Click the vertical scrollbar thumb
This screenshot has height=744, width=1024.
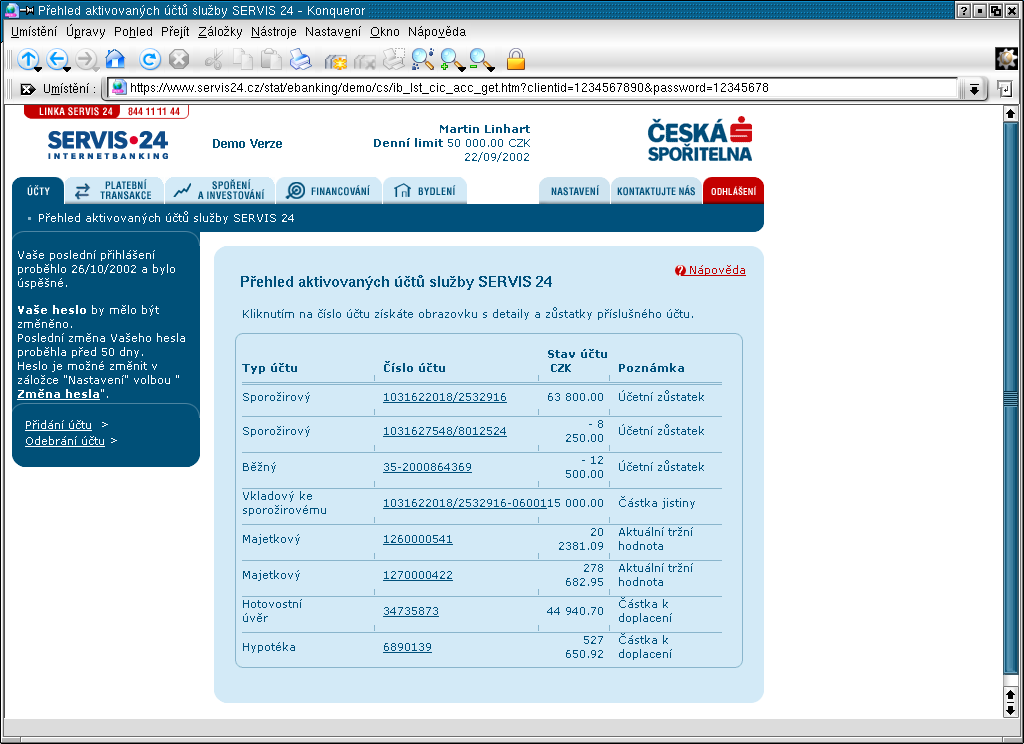click(x=1010, y=398)
